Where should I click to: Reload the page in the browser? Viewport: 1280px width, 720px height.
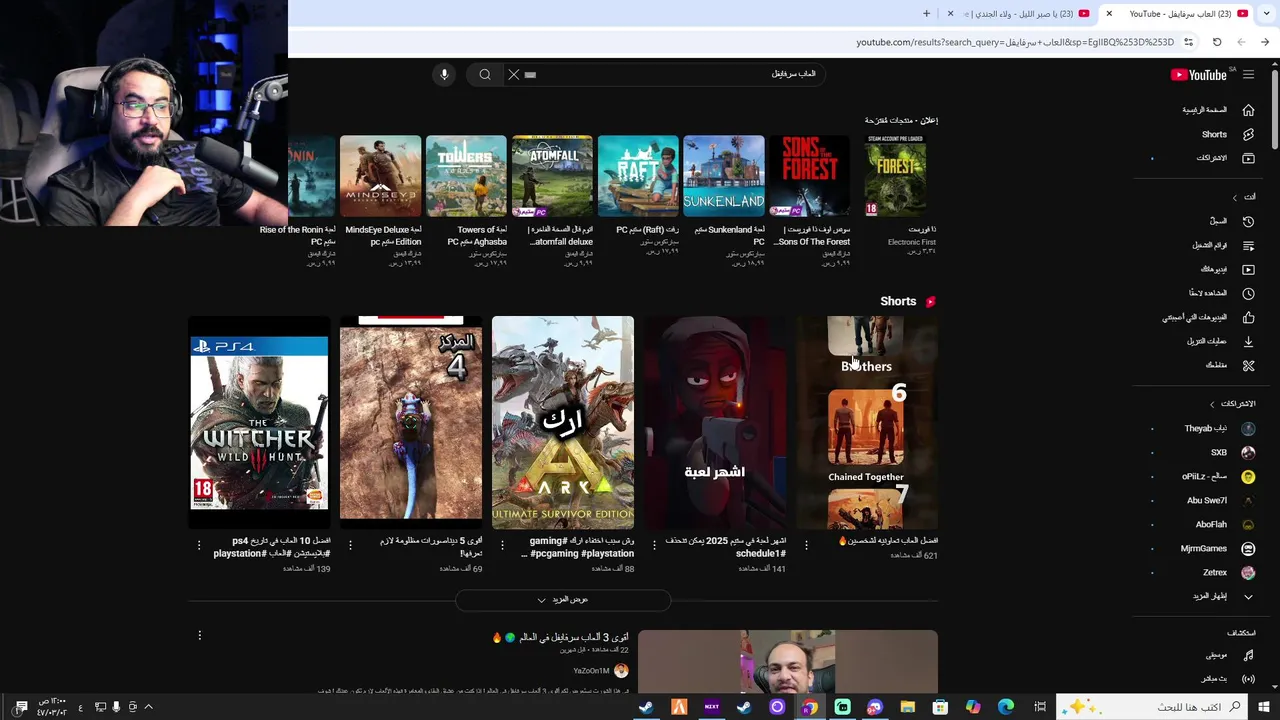[1217, 42]
